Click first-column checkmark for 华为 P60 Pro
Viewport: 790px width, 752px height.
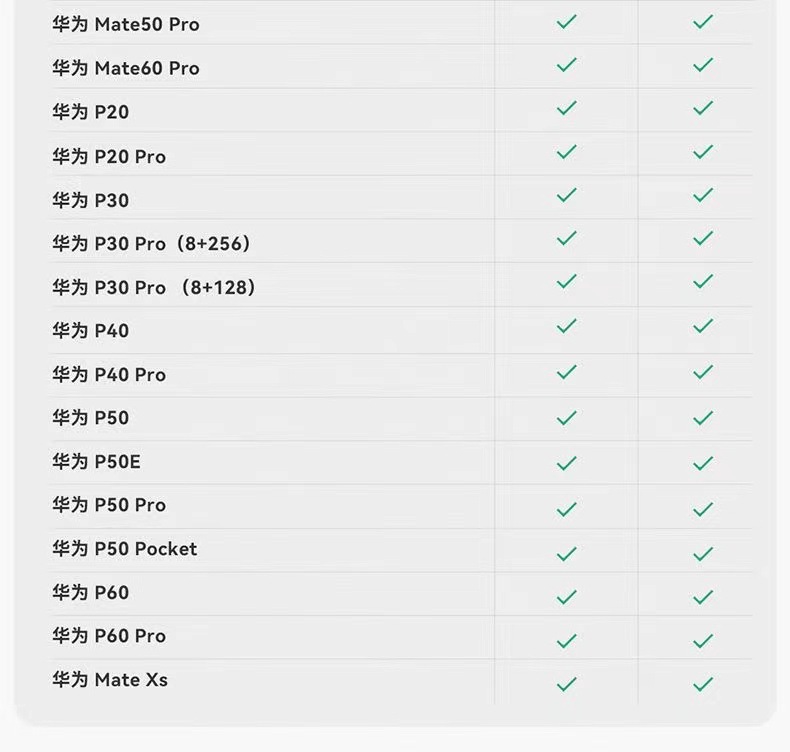click(566, 641)
